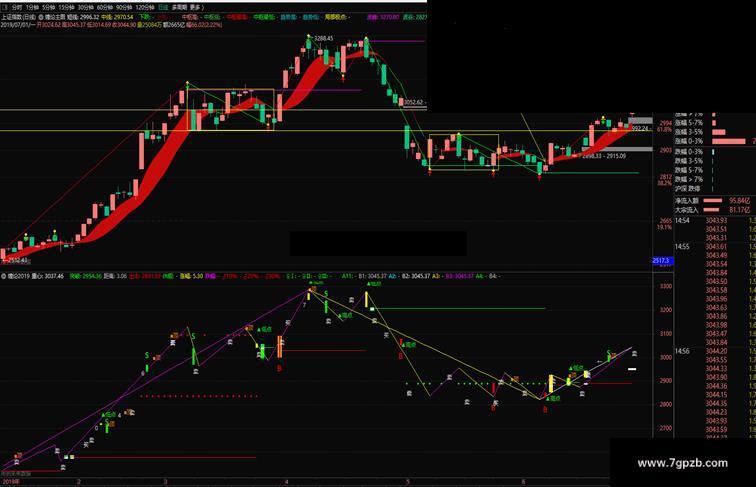Image resolution: width=756 pixels, height=487 pixels.
Task: Click the 14:56 tick time entry
Action: (x=682, y=352)
